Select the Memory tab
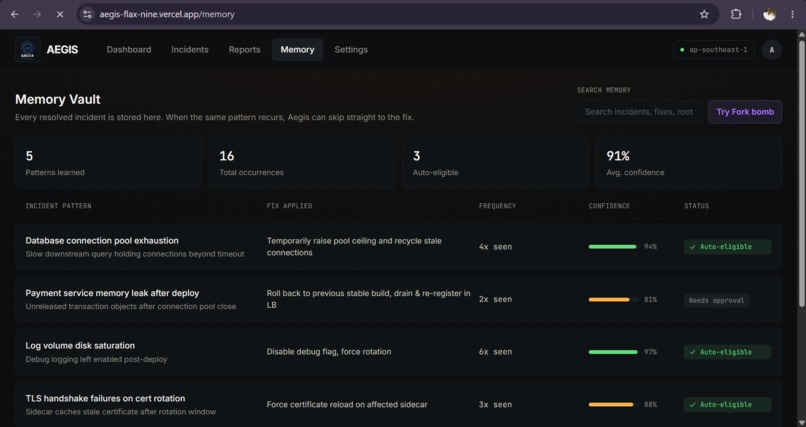The height and width of the screenshot is (427, 806). 297,50
